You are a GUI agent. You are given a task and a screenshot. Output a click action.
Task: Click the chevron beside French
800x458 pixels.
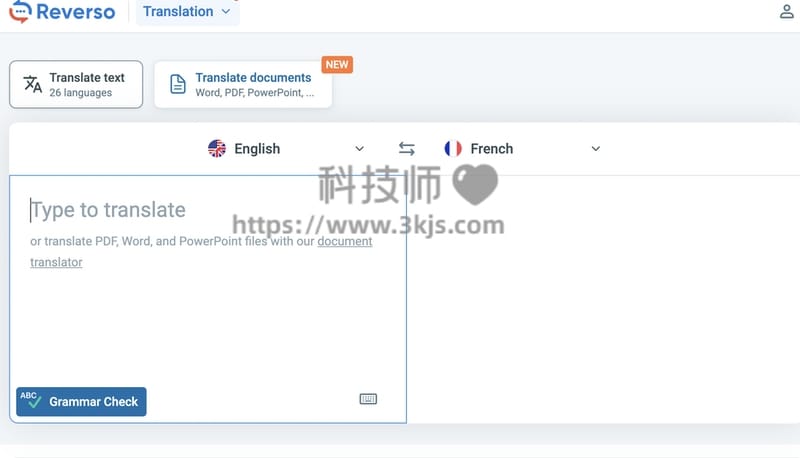click(x=595, y=148)
